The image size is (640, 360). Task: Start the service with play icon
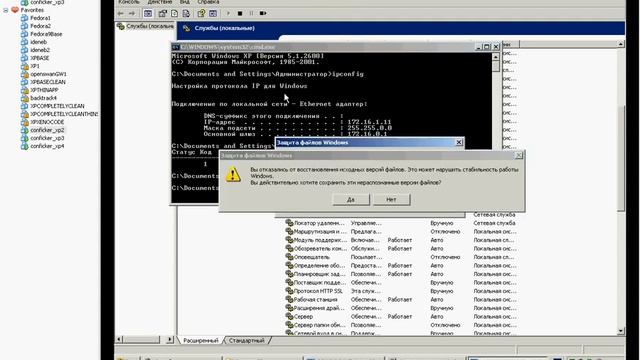pyautogui.click(x=228, y=13)
